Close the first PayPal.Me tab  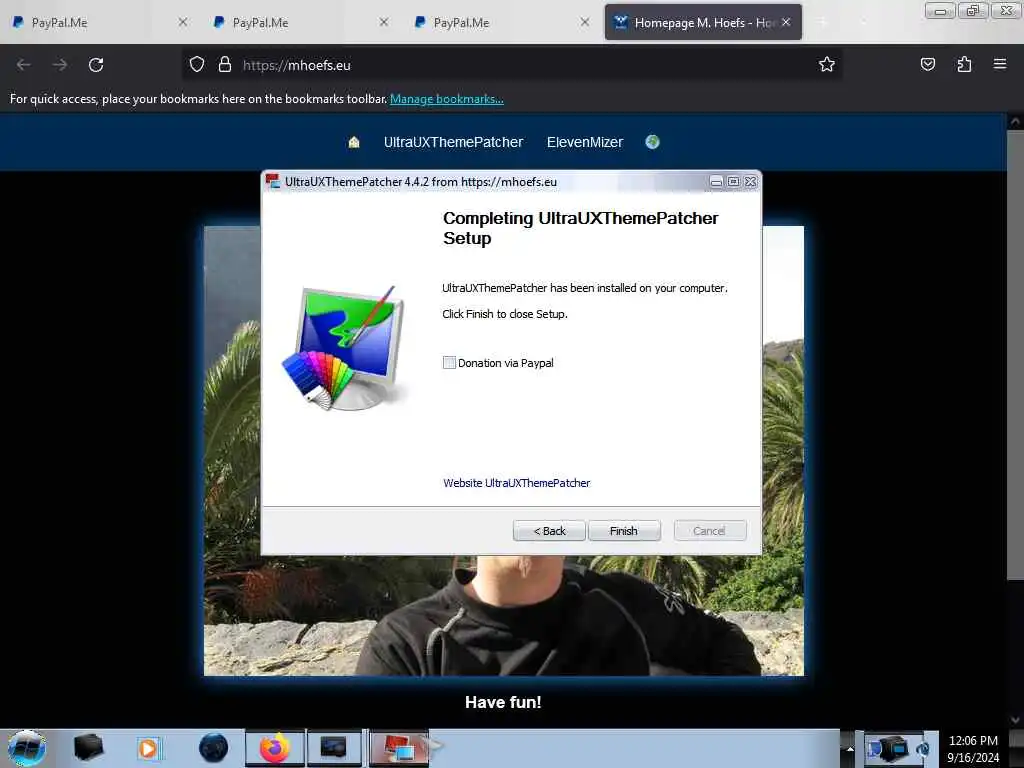point(183,22)
